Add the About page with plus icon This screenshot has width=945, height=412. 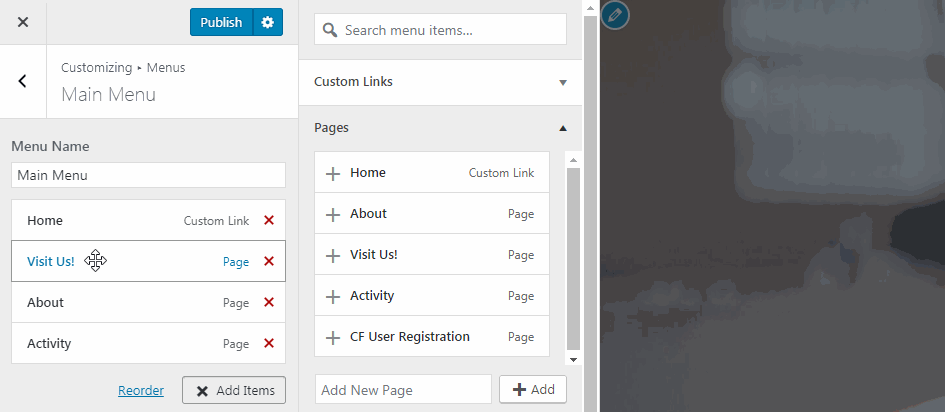point(333,214)
